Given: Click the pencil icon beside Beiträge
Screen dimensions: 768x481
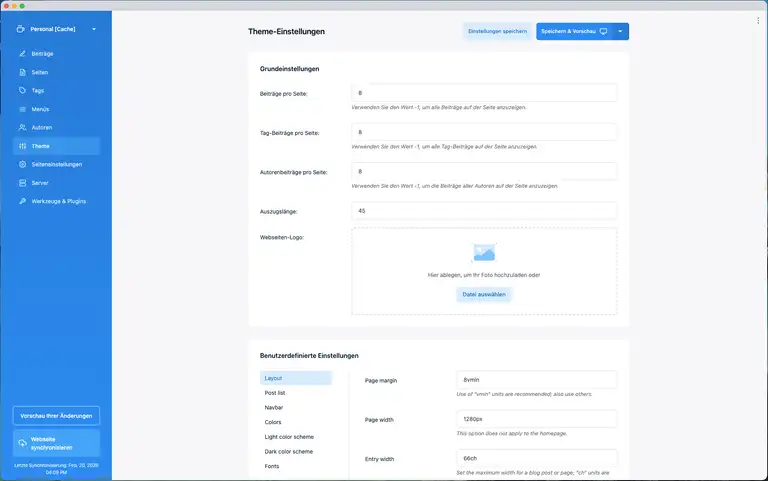Looking at the screenshot, I should [x=23, y=53].
